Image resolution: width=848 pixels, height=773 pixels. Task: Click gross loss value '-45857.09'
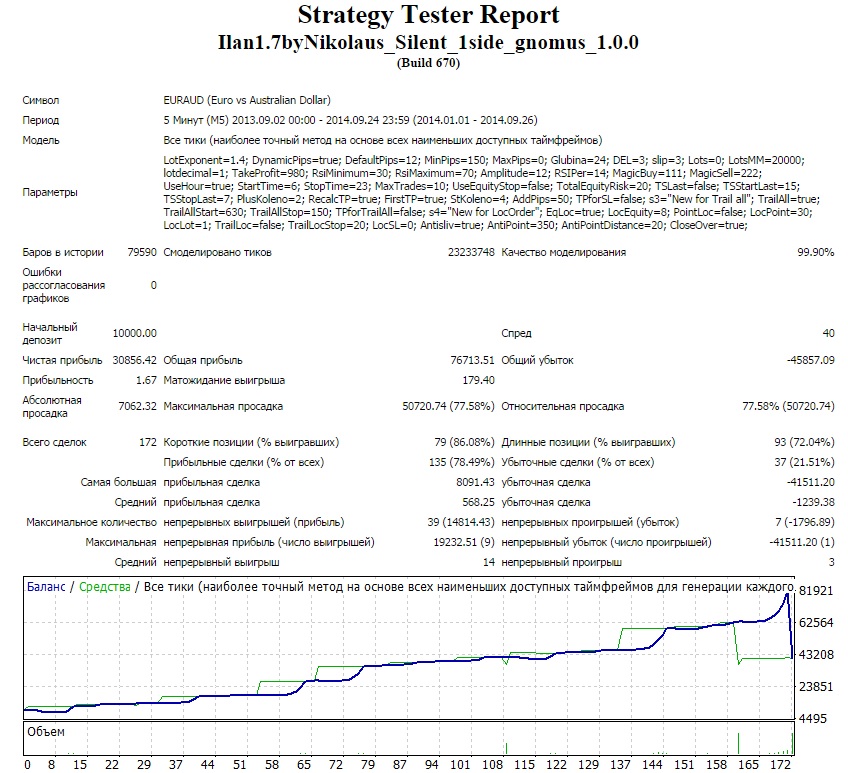point(810,360)
